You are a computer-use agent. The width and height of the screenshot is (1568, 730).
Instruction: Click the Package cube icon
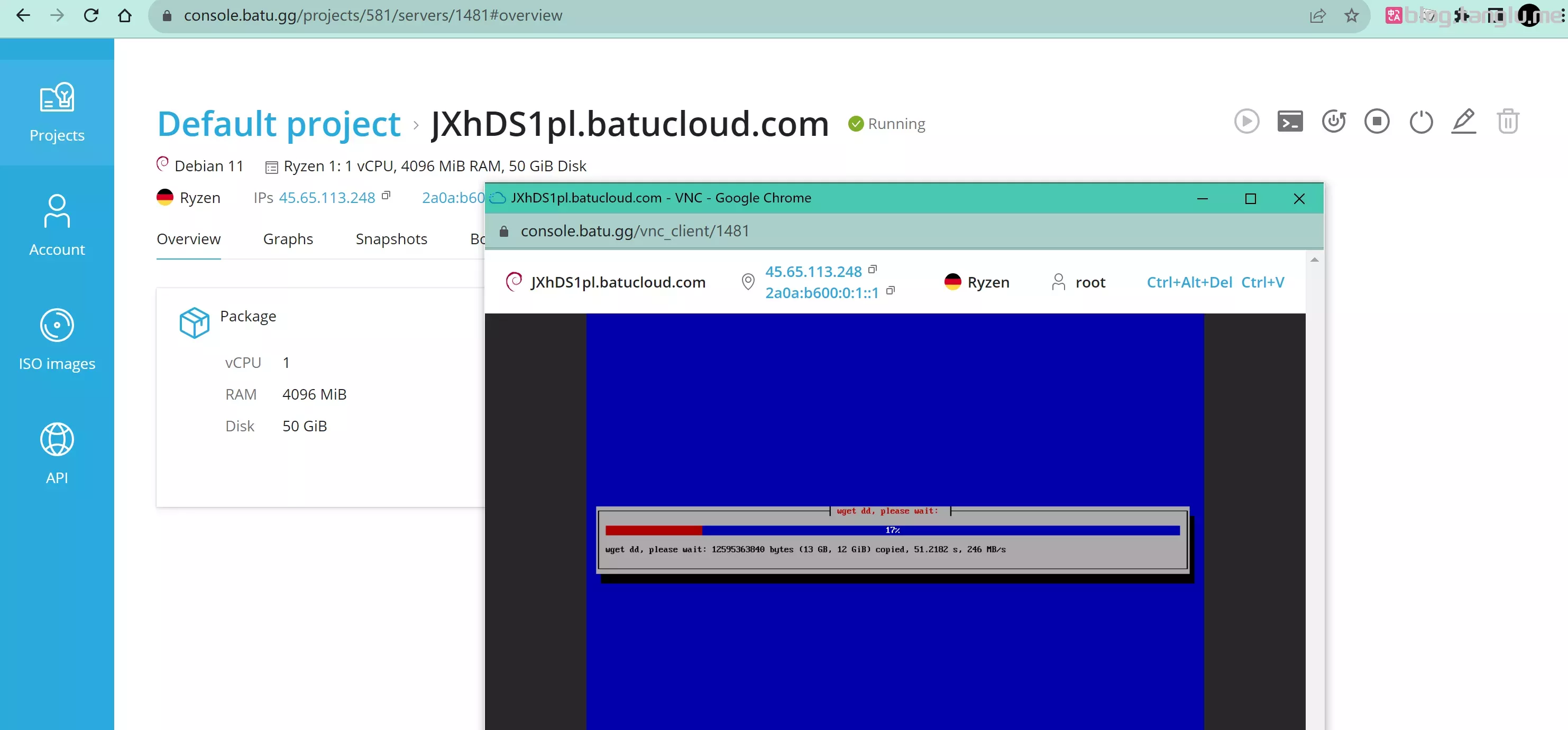click(x=194, y=322)
